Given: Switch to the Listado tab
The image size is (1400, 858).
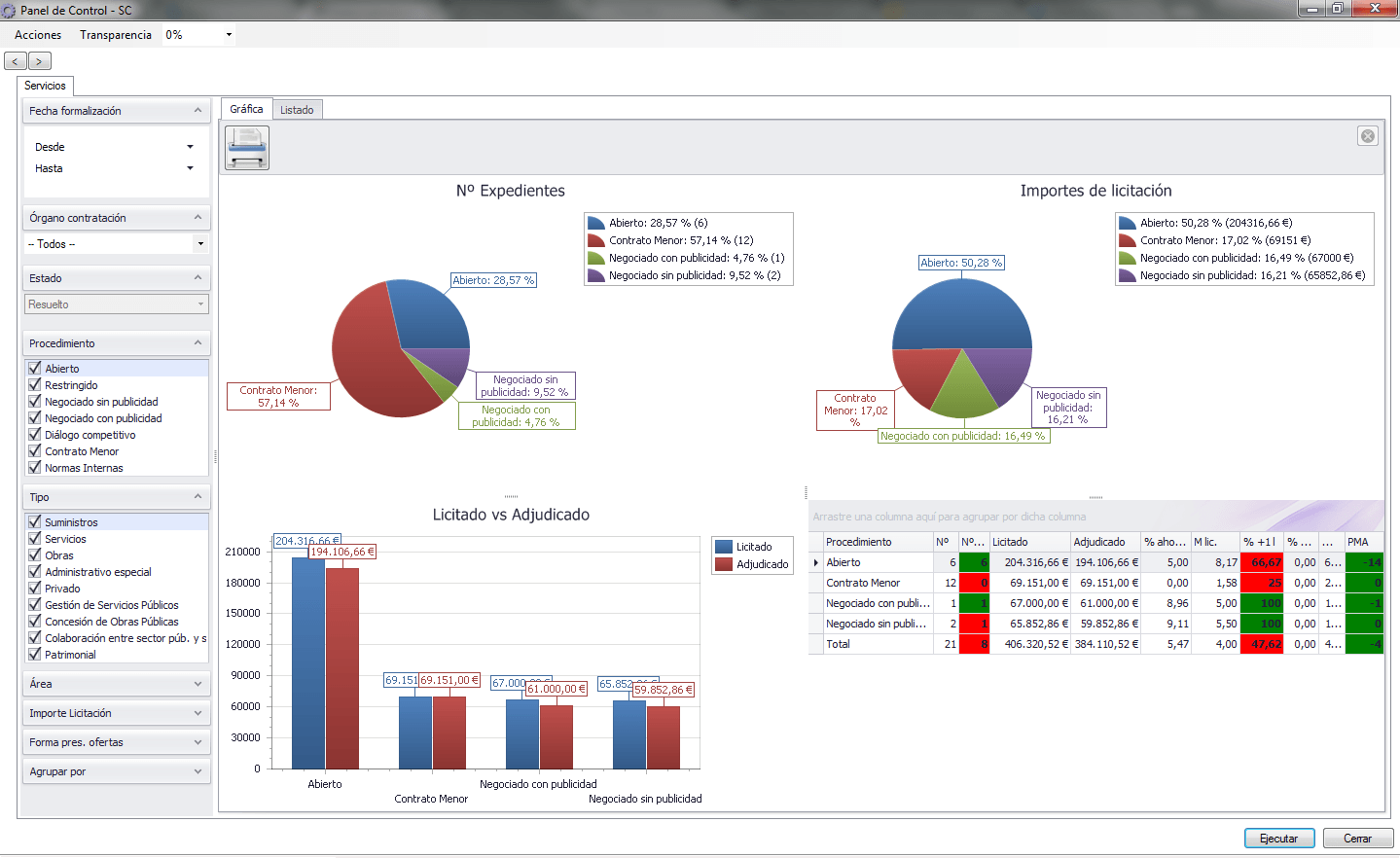Looking at the screenshot, I should [297, 110].
